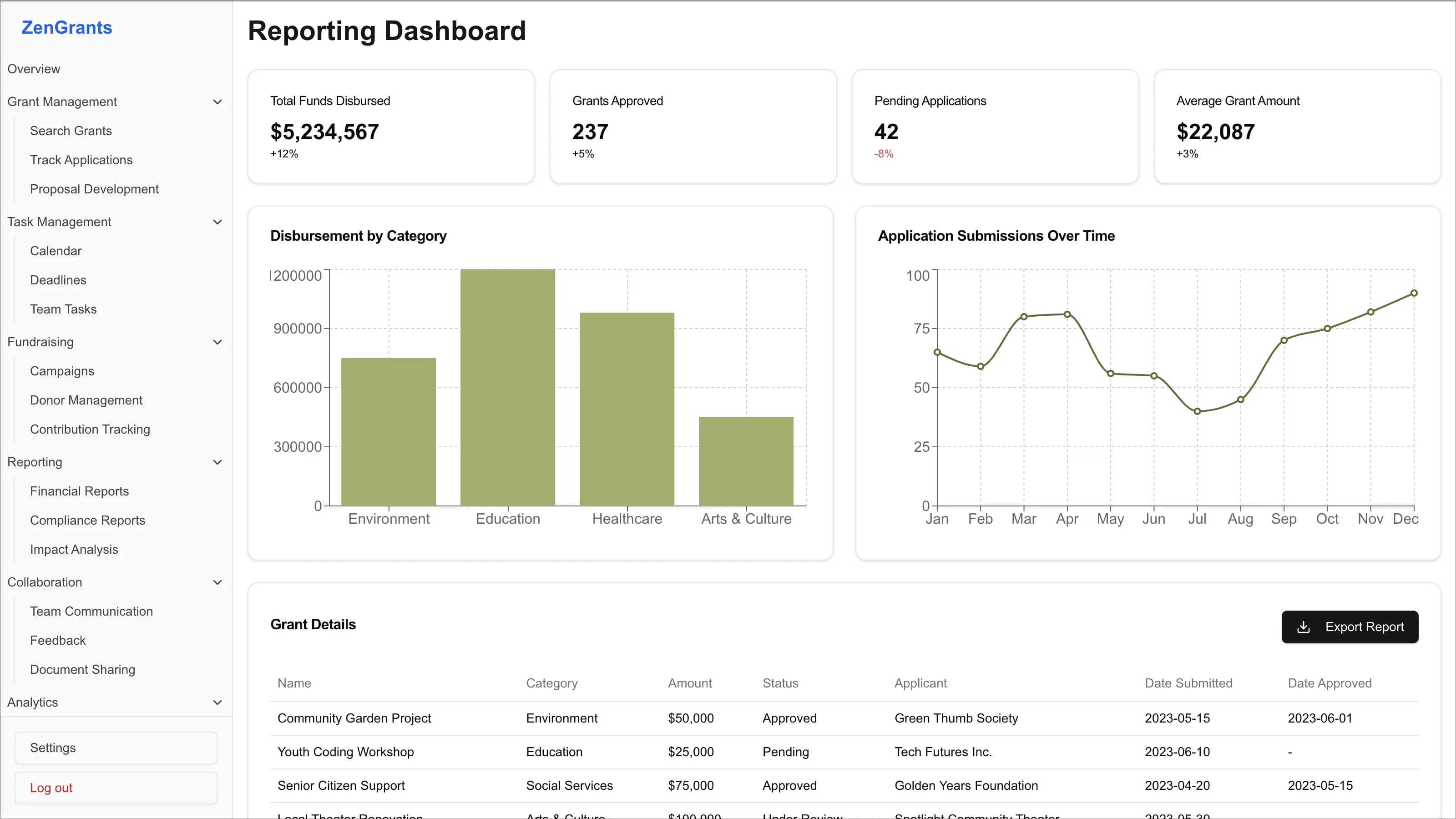Open Impact Analysis page
The height and width of the screenshot is (819, 1456).
coord(74,549)
